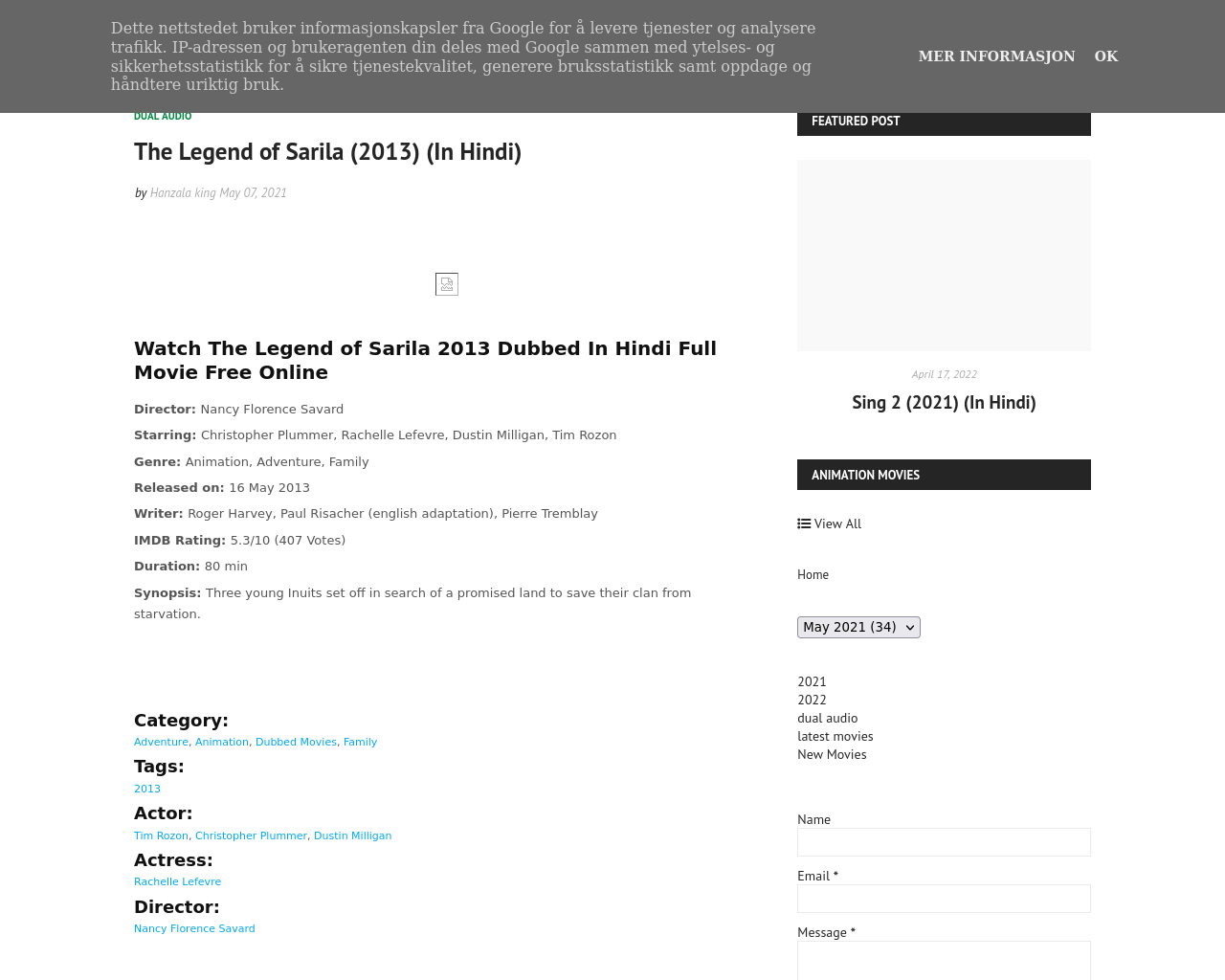
Task: Open the featured post thumbnail image
Action: pos(944,256)
